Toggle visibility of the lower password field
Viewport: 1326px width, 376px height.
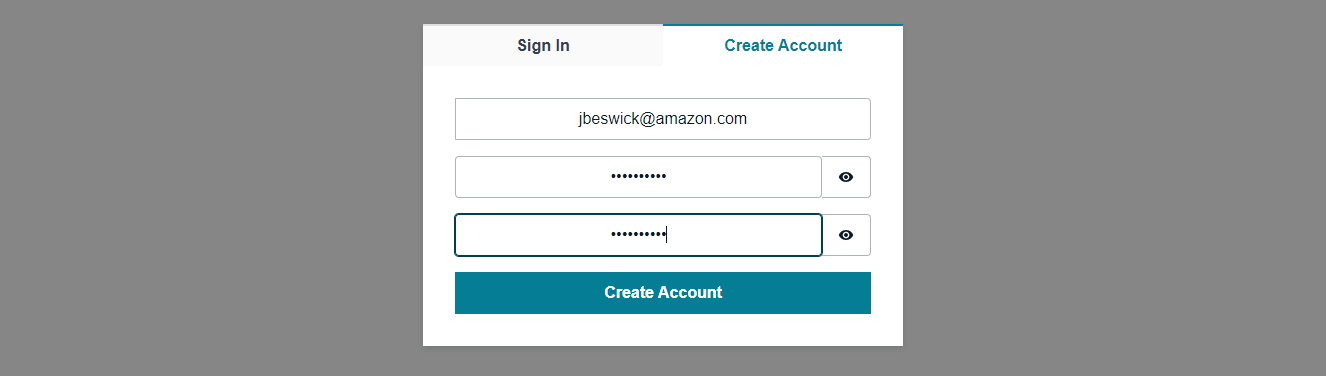pyautogui.click(x=846, y=235)
